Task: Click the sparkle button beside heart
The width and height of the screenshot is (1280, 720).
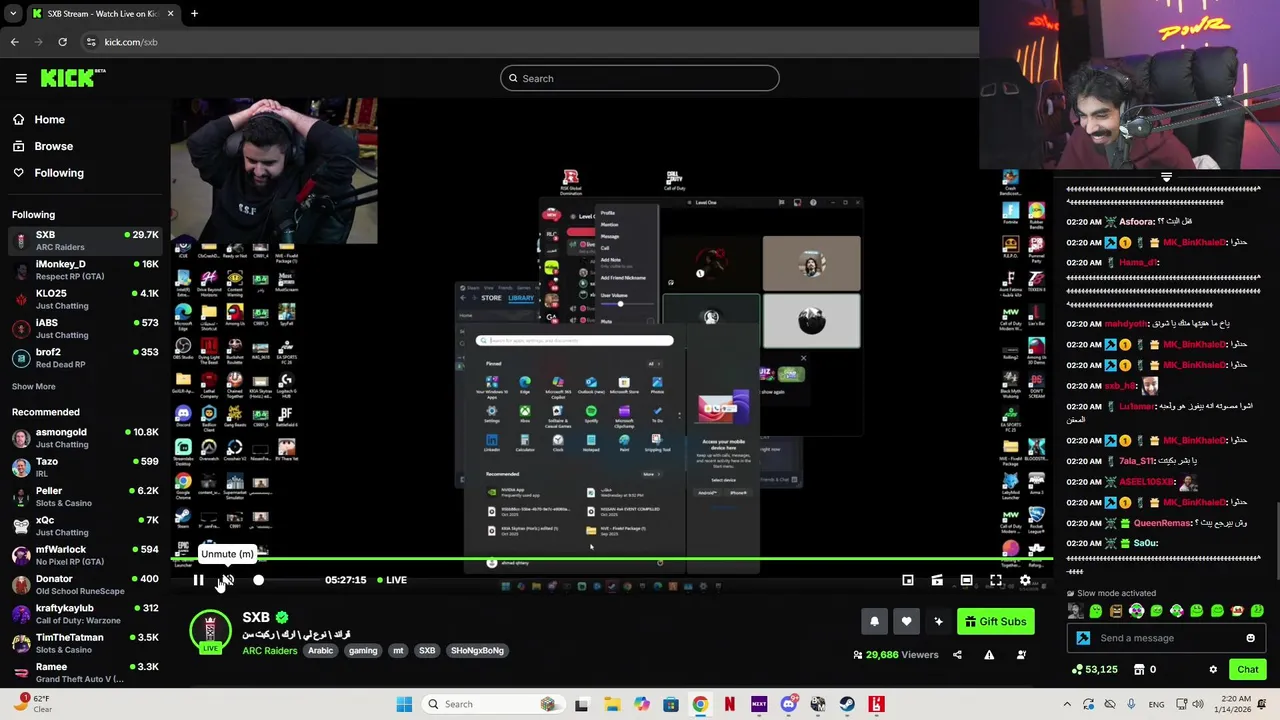Action: point(938,622)
